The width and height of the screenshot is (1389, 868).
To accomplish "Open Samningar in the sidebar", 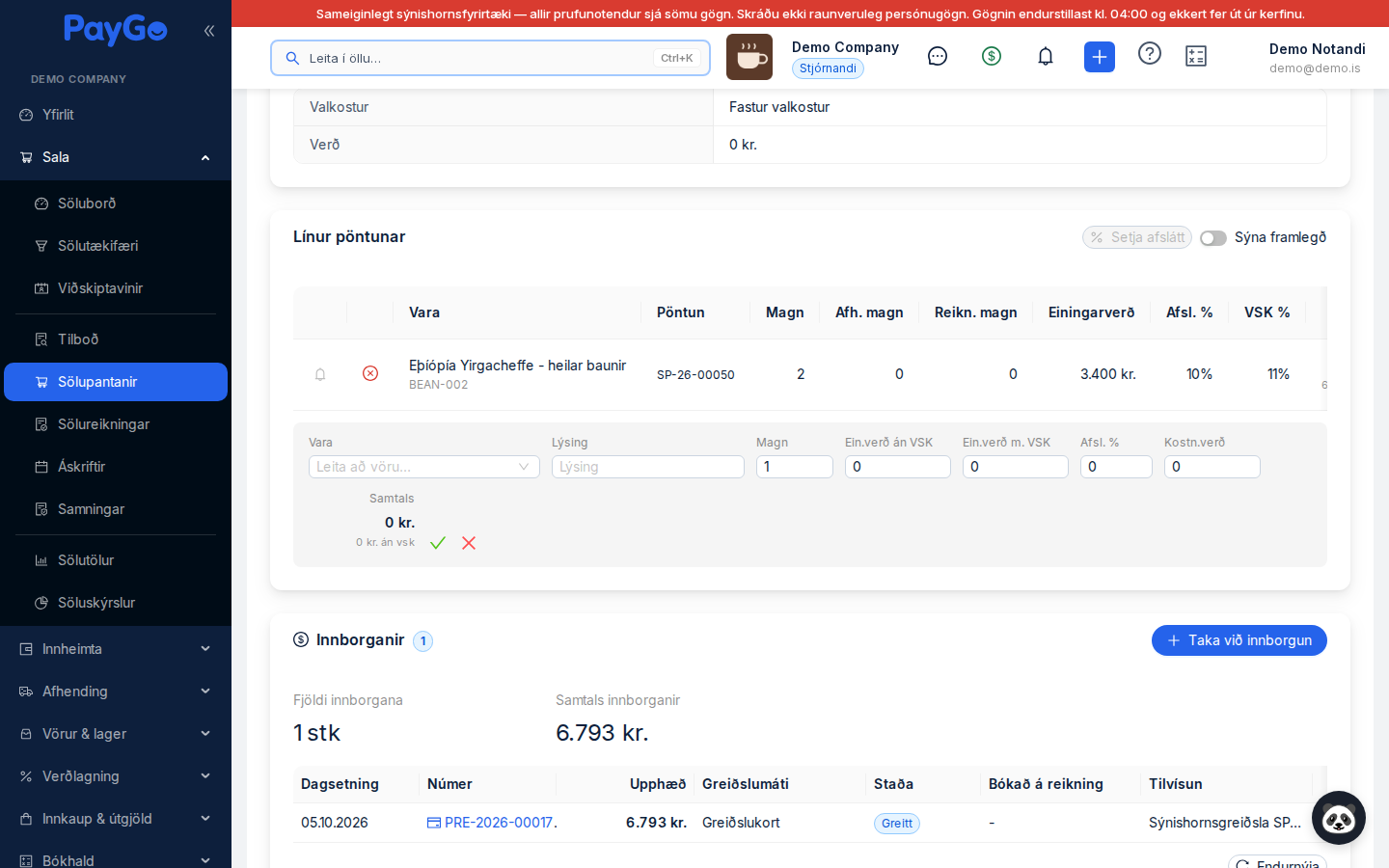I will click(116, 509).
